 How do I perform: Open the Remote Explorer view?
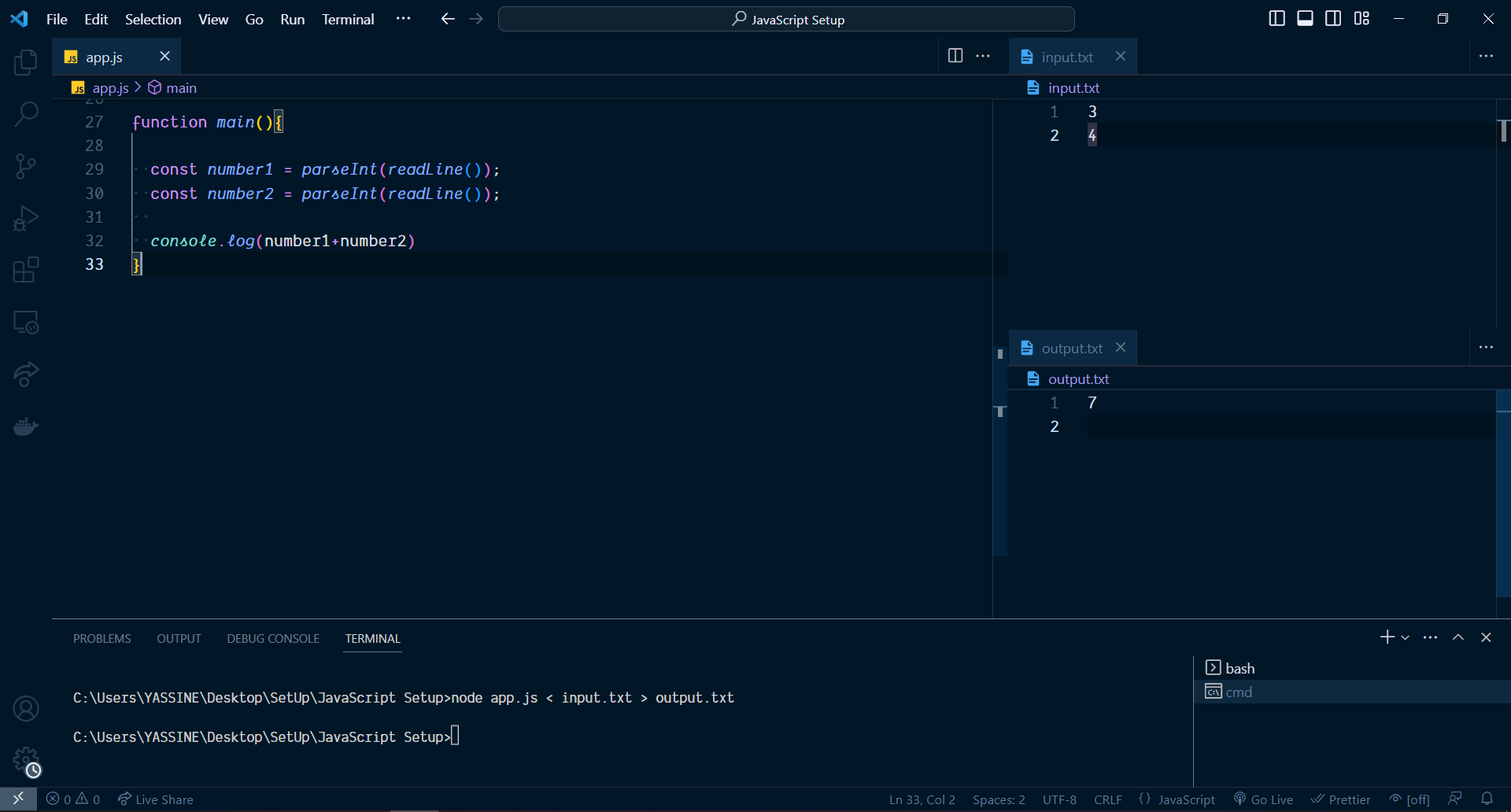point(26,323)
